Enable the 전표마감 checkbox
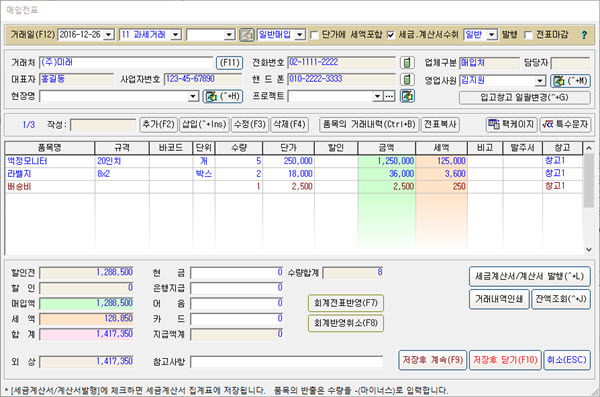 (528, 35)
